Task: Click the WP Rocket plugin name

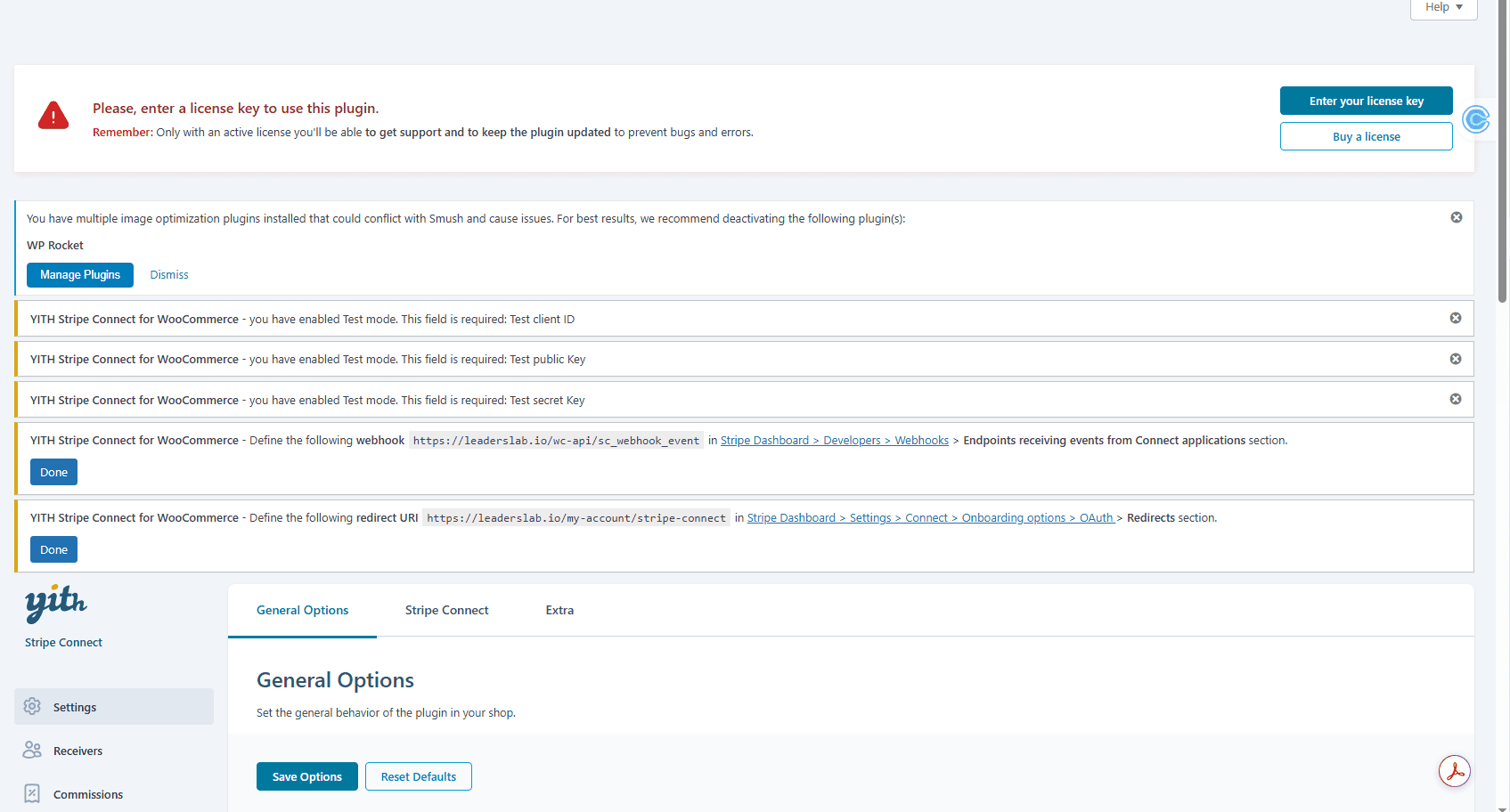Action: [x=55, y=246]
